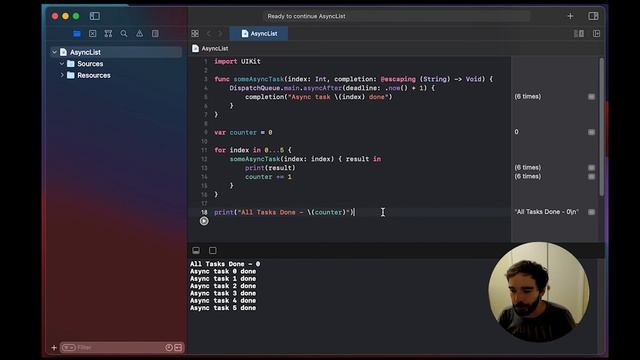The width and height of the screenshot is (640, 360).
Task: Show result for counter += 1 line
Action: pos(591,177)
